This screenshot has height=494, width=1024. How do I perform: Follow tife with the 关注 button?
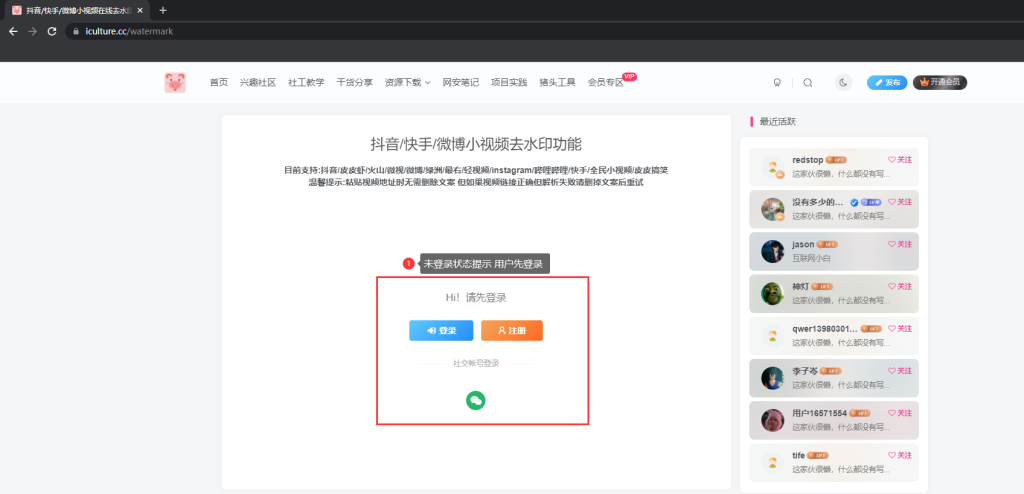pos(900,455)
